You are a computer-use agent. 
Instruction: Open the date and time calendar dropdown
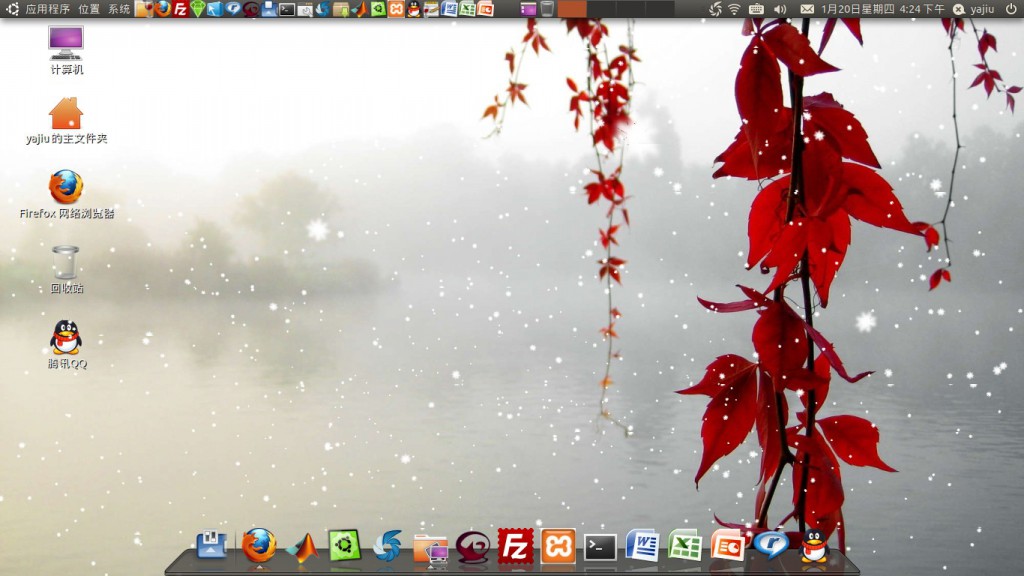(882, 9)
